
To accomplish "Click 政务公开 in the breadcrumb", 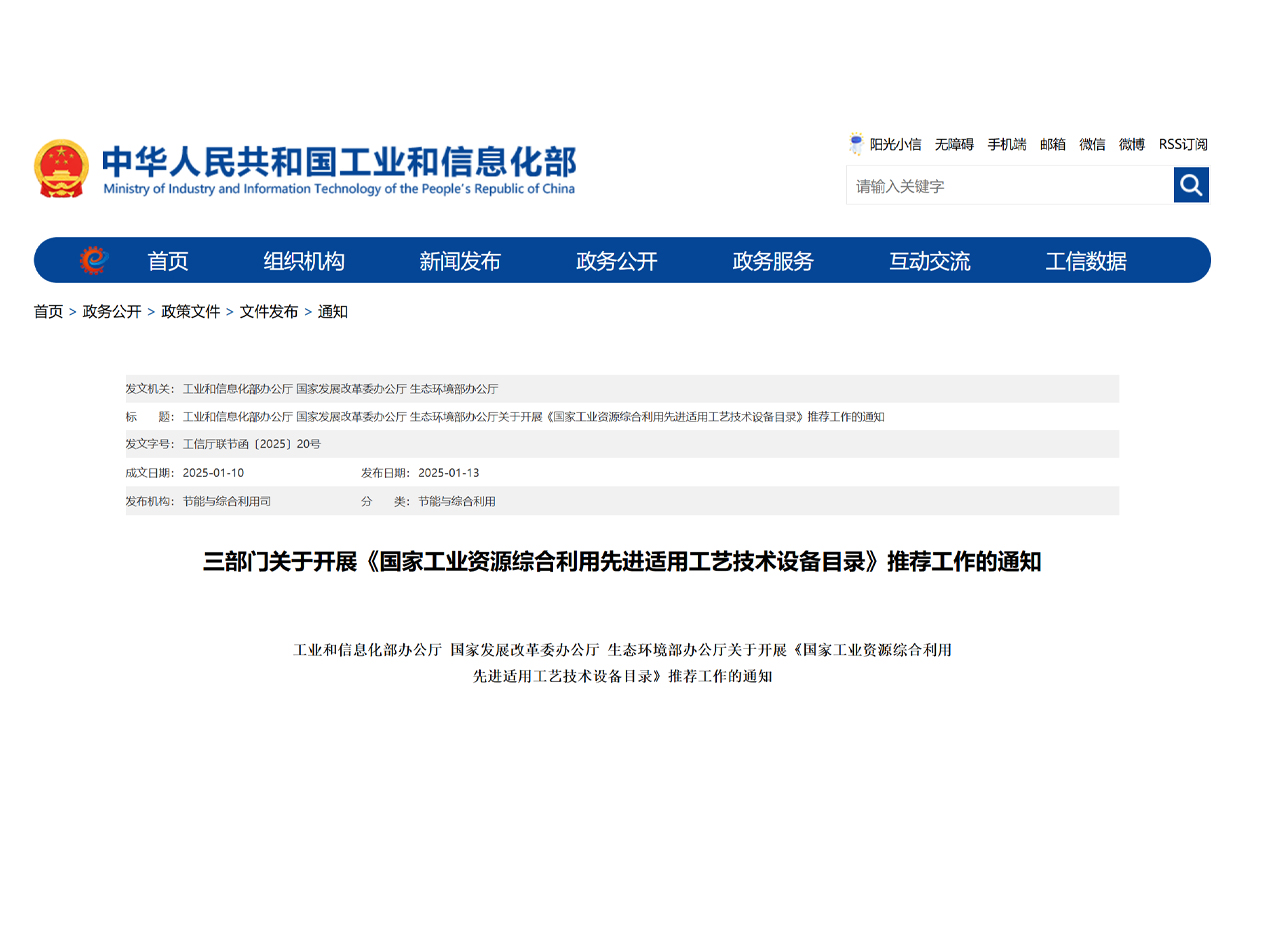I will pos(112,312).
